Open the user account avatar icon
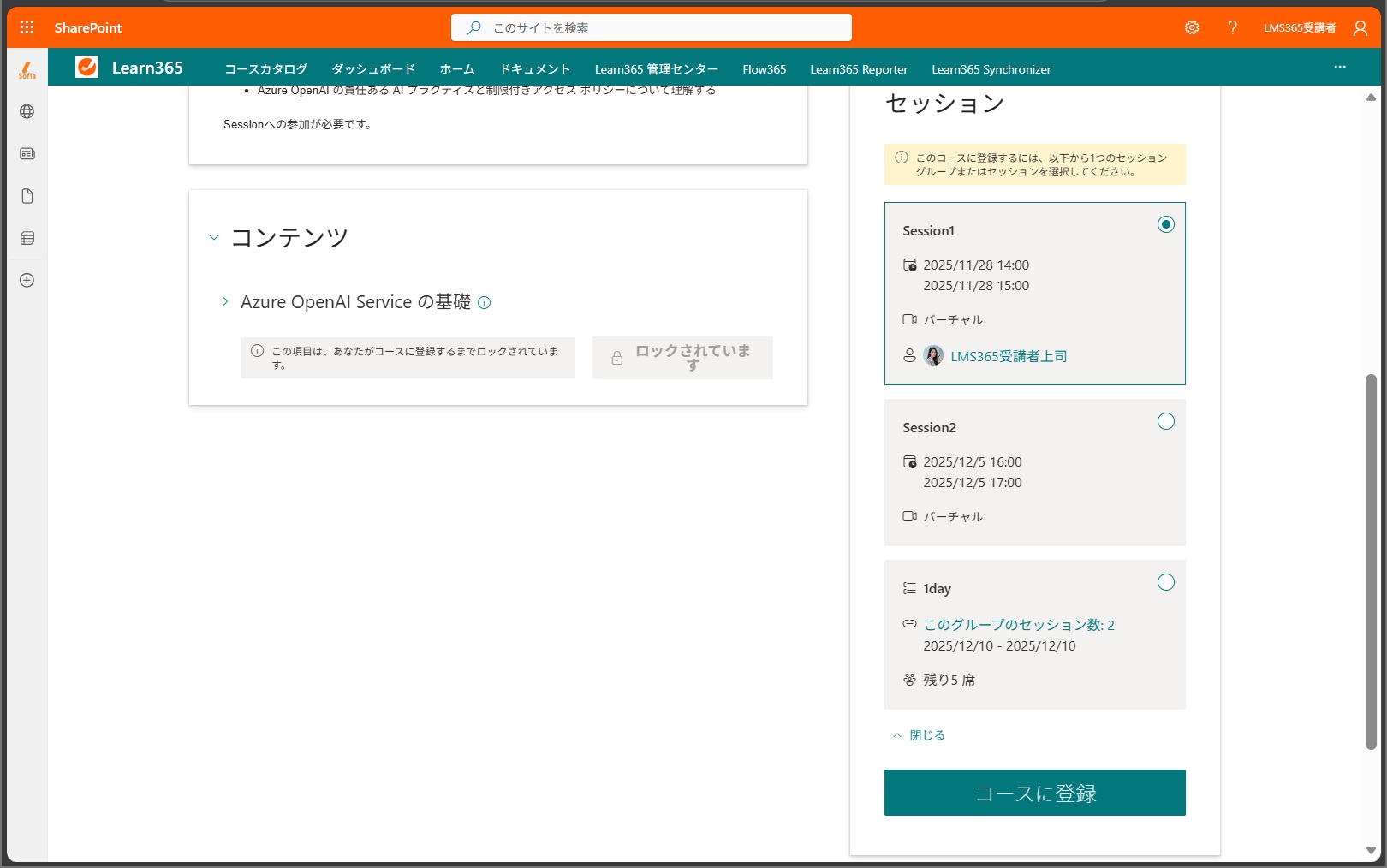 tap(1360, 28)
